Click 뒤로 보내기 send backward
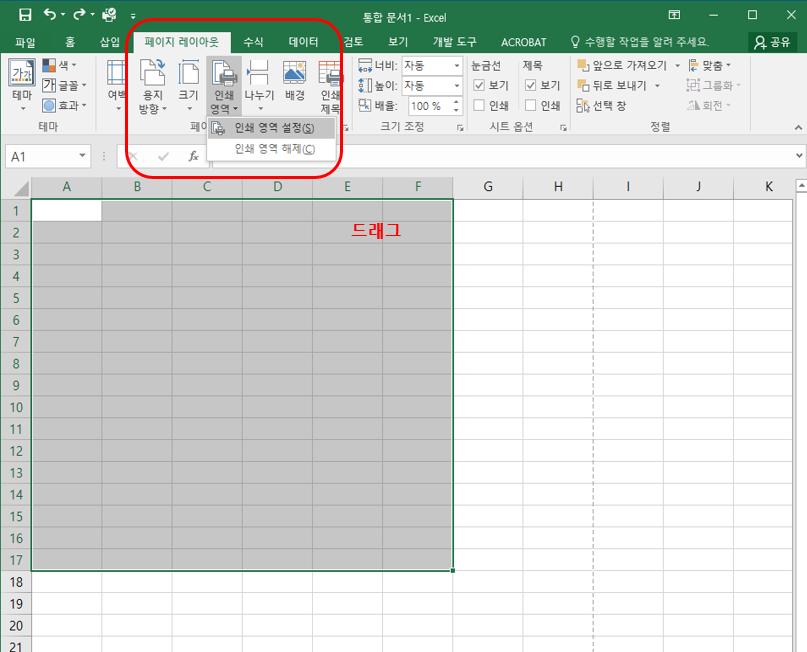Viewport: 807px width, 652px height. [x=611, y=85]
